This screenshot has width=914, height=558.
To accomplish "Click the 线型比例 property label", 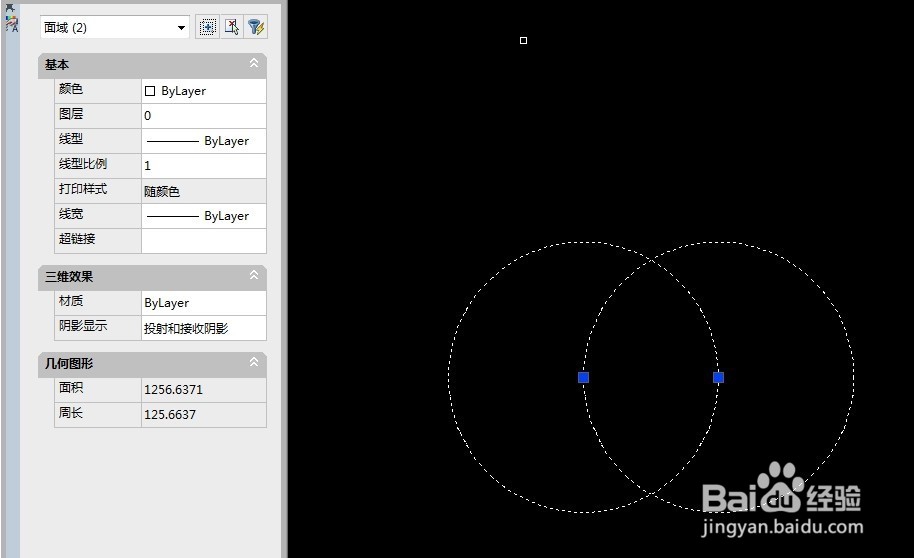I will (83, 164).
